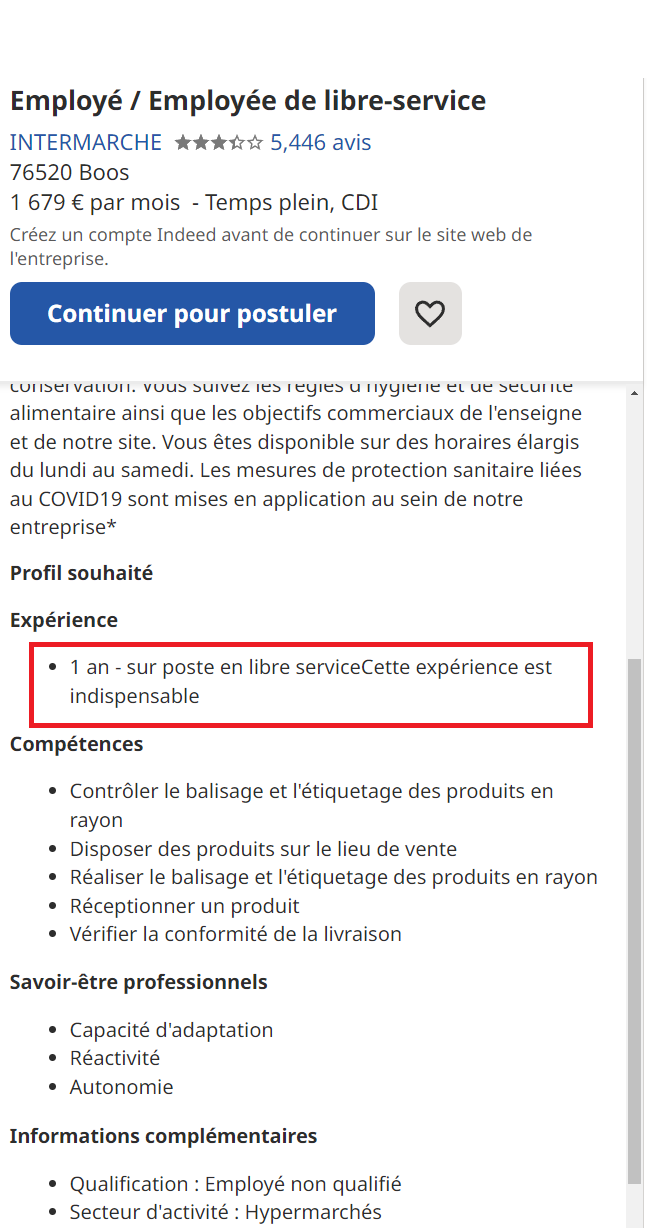Click the Profil souhaité heading
The image size is (647, 1228).
tap(82, 573)
